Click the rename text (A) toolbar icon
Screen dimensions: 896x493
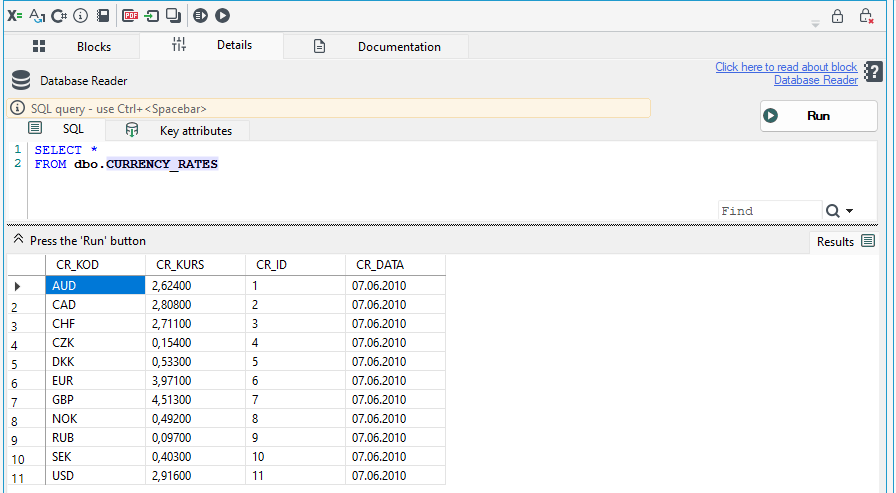37,16
